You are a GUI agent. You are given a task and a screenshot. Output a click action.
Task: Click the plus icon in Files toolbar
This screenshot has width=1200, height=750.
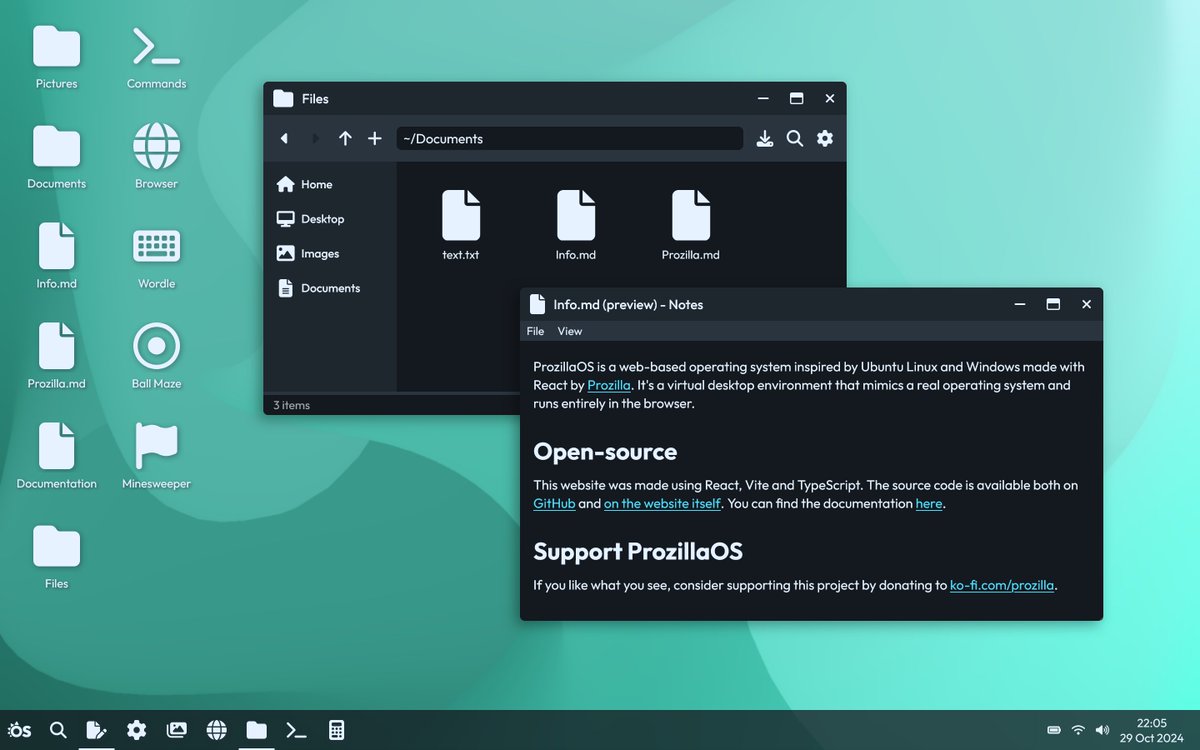[375, 139]
